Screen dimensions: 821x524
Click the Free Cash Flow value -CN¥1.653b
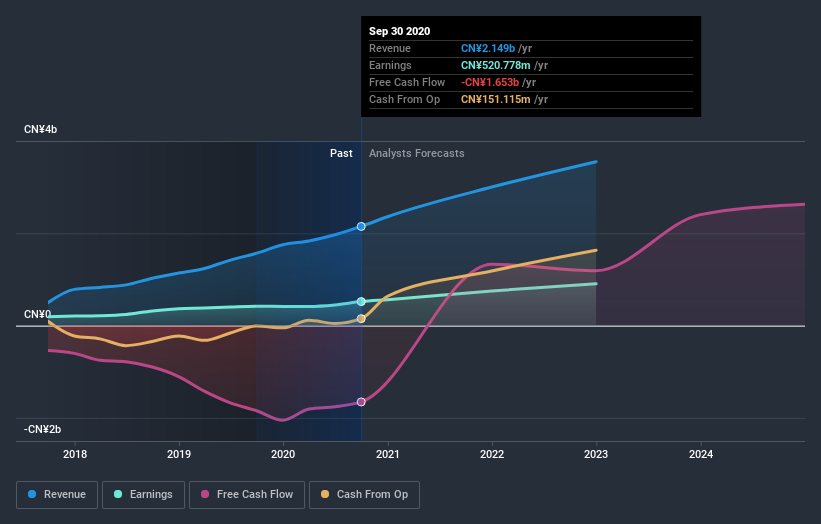pos(490,82)
